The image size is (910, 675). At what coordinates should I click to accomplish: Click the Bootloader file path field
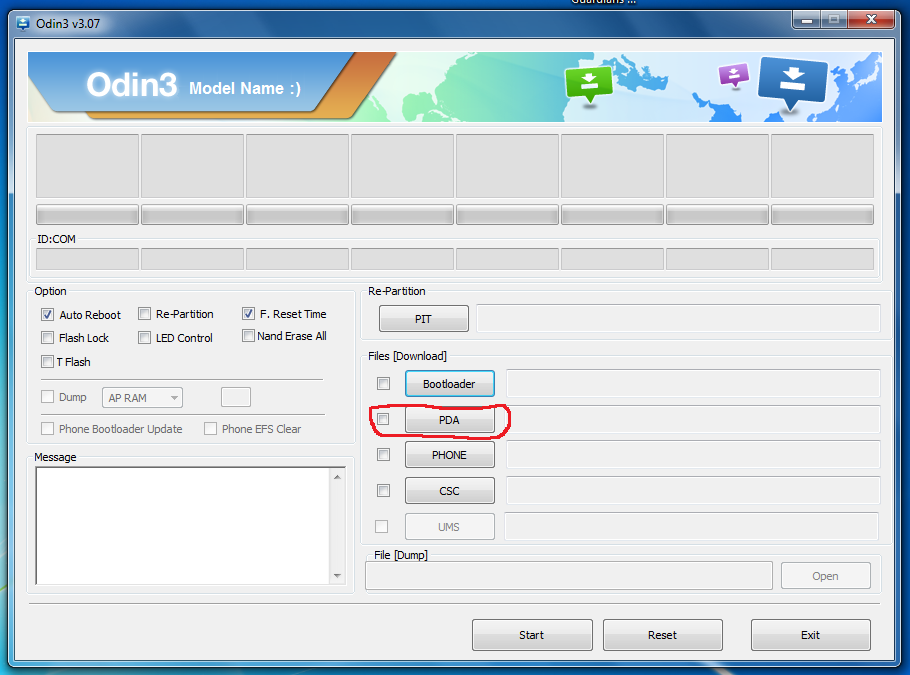coord(694,383)
